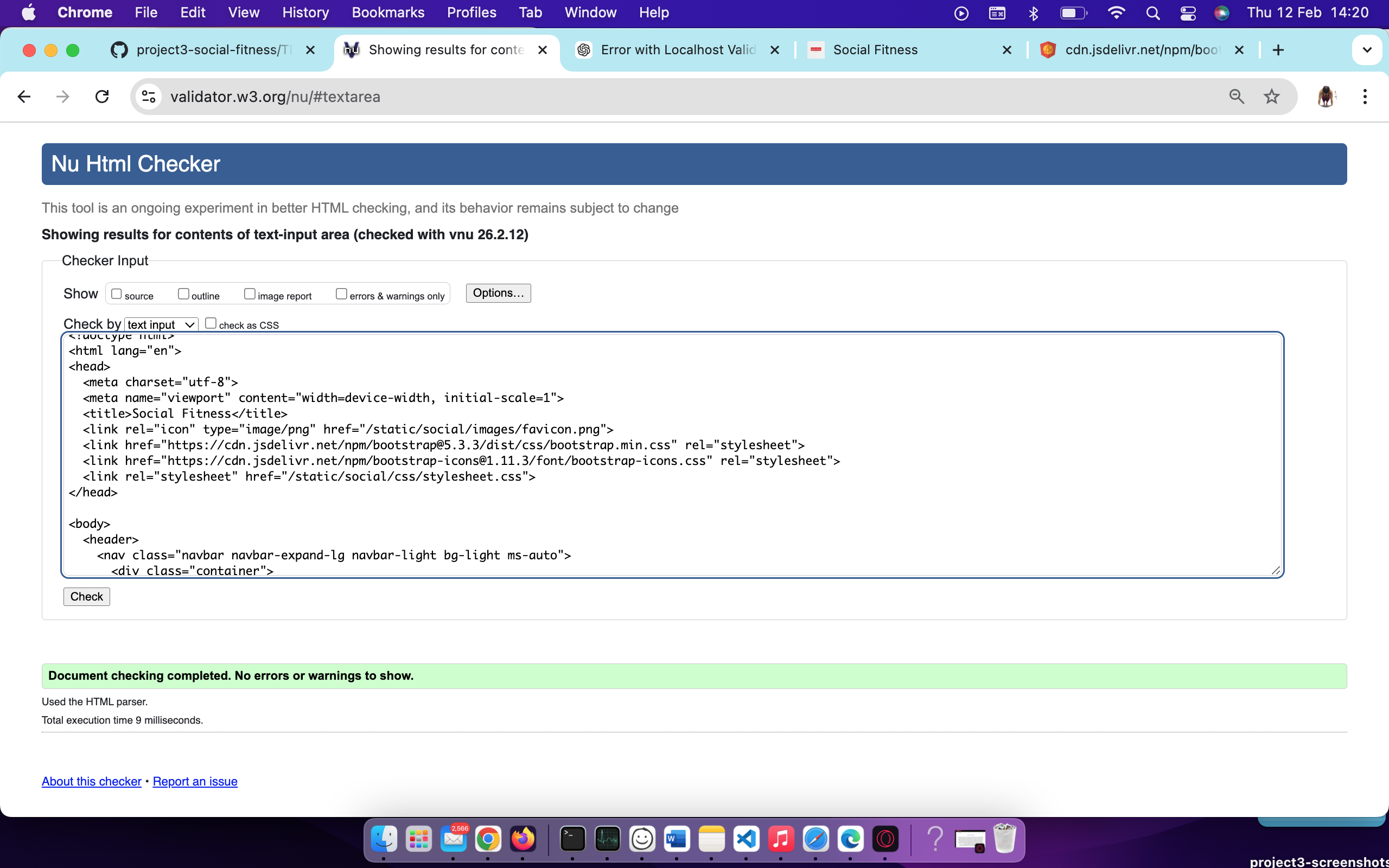This screenshot has width=1389, height=868.
Task: Open Spotlight search from the menu bar
Action: pos(1153,12)
